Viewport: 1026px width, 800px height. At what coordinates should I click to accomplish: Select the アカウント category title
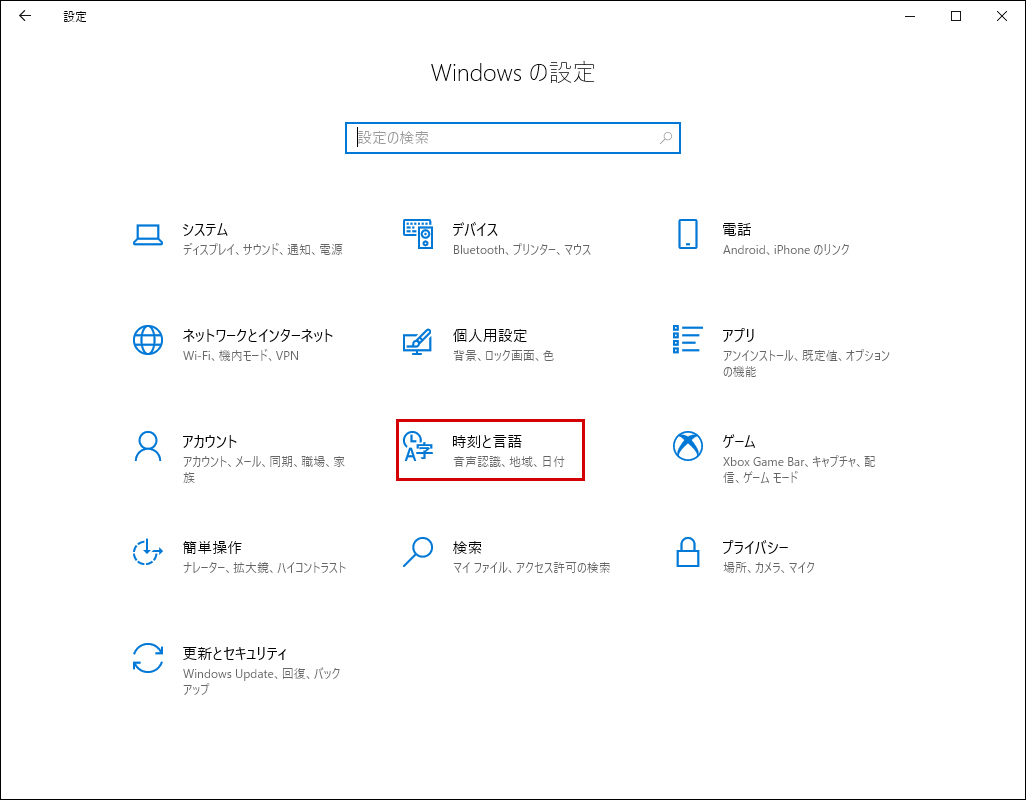[209, 442]
